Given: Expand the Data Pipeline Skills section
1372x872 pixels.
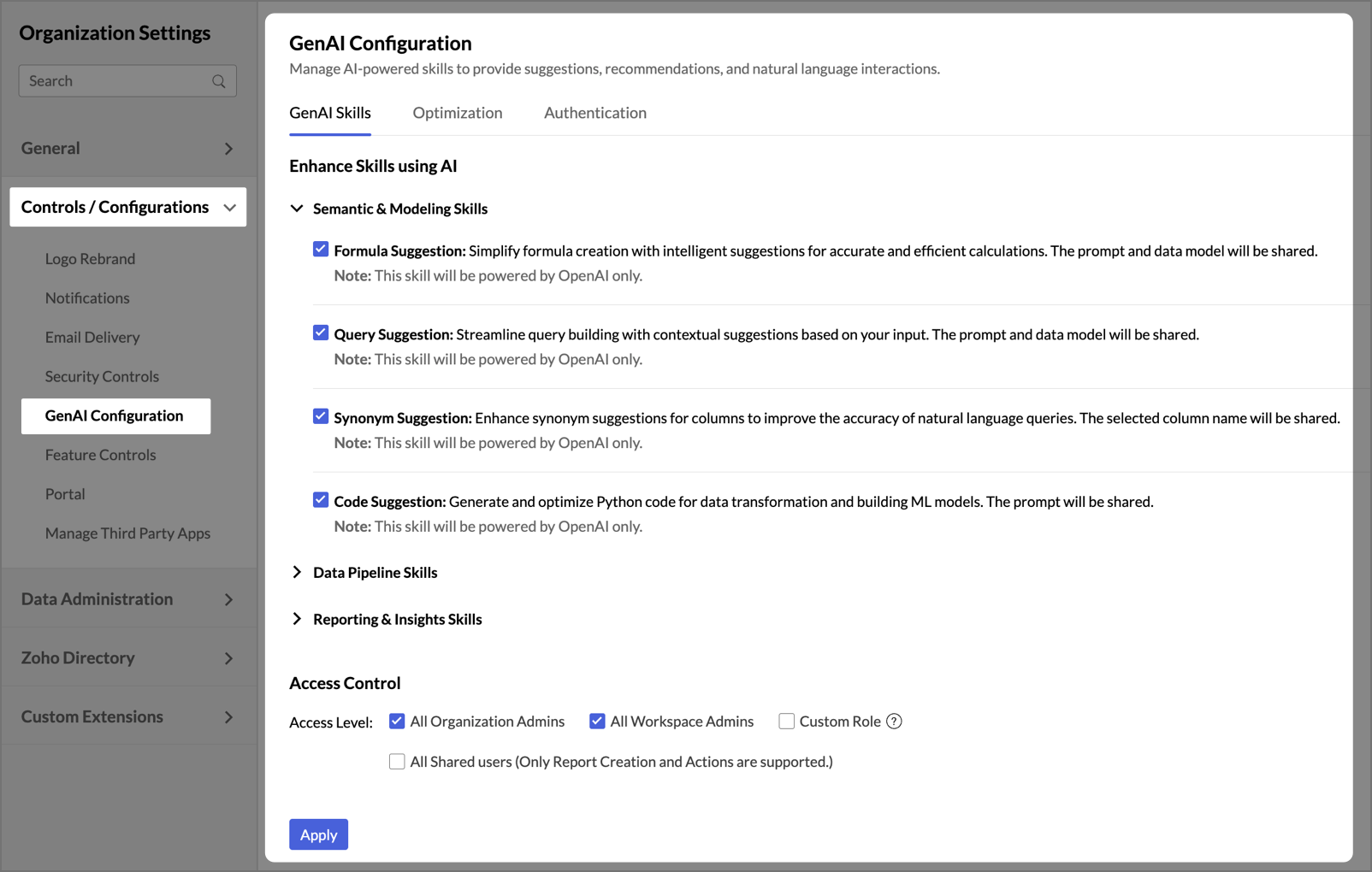Looking at the screenshot, I should (297, 573).
